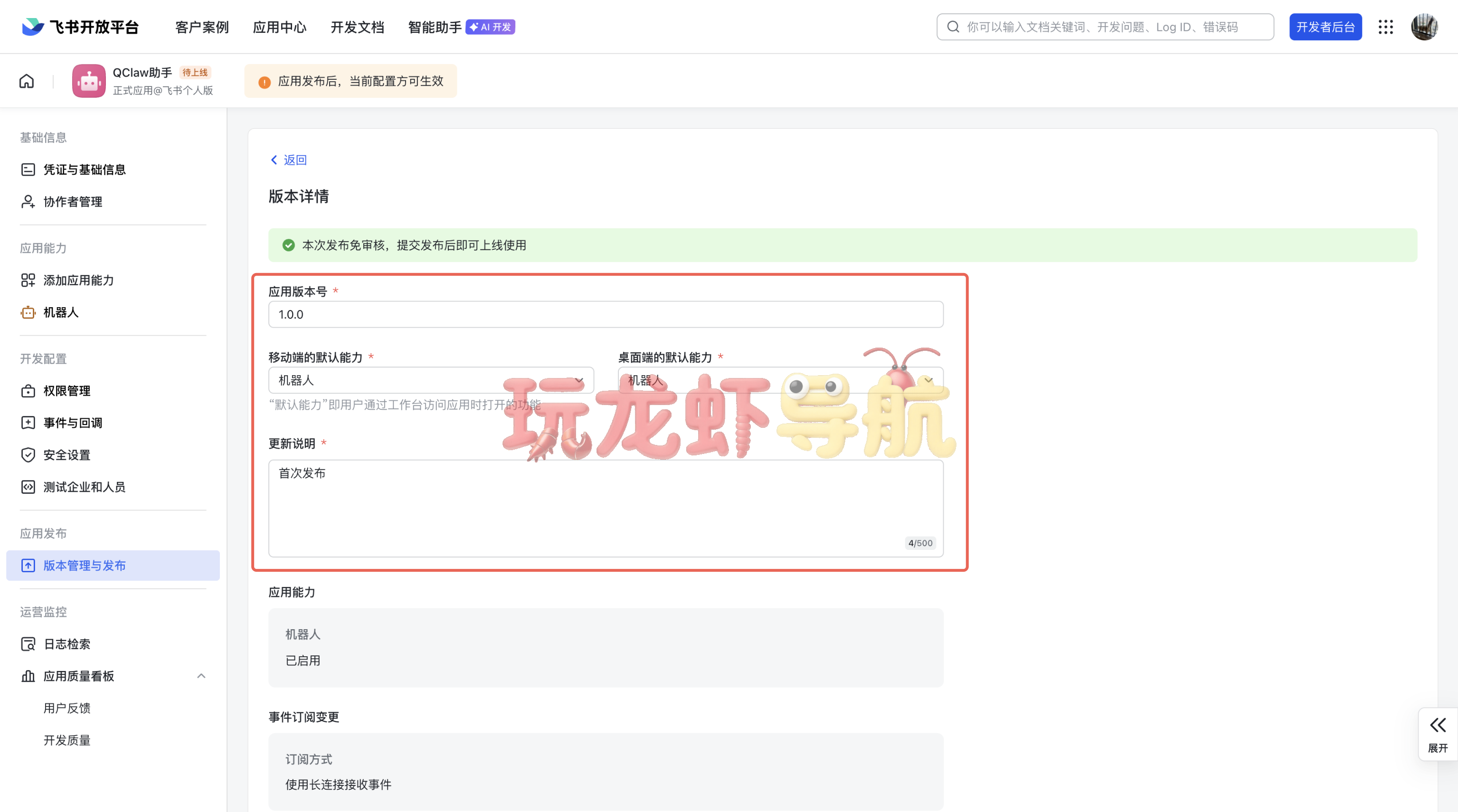Viewport: 1458px width, 812px height.
Task: Click the 使用长连接接收事件 text
Action: pos(338,784)
